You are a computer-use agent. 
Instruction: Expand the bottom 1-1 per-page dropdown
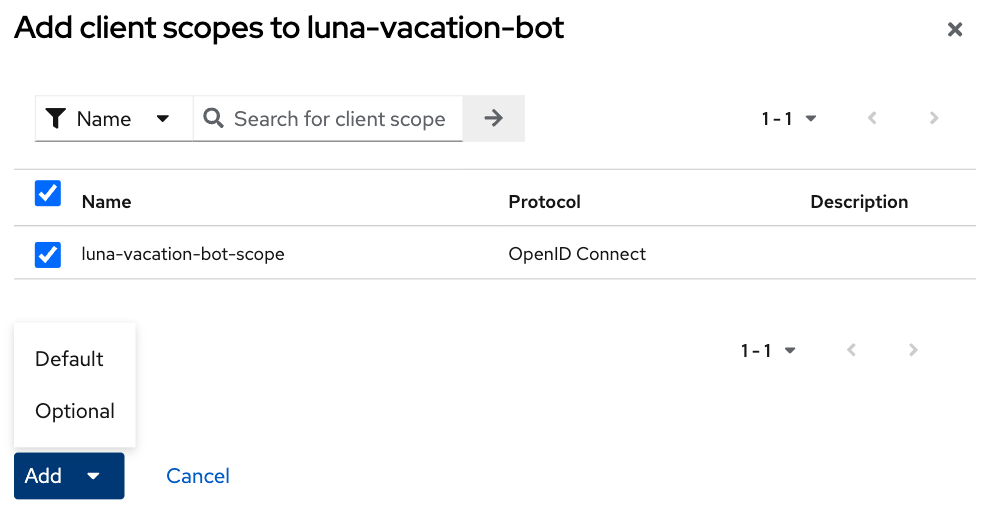click(768, 350)
